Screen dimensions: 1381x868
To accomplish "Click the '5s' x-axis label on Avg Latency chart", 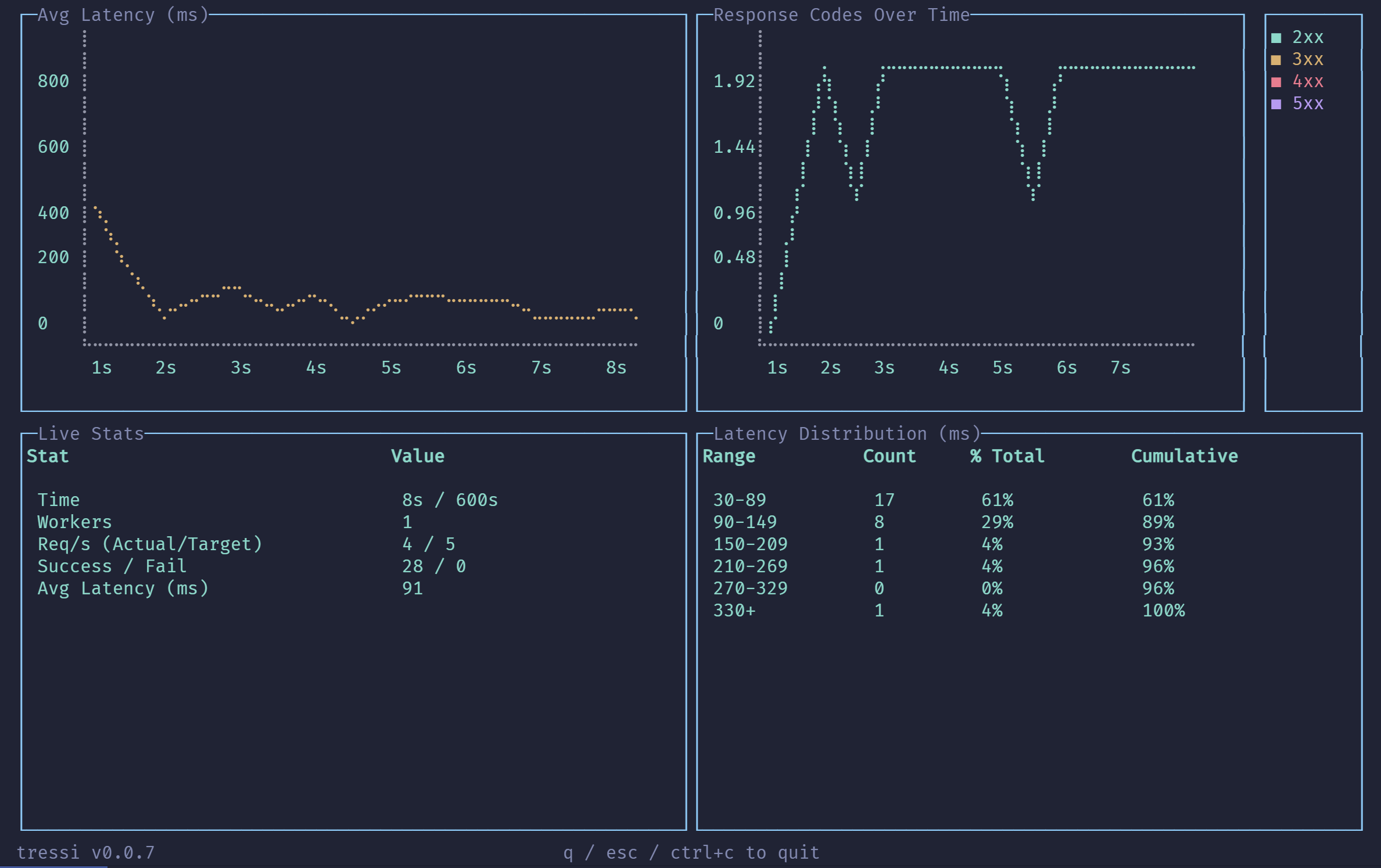I will click(x=391, y=368).
